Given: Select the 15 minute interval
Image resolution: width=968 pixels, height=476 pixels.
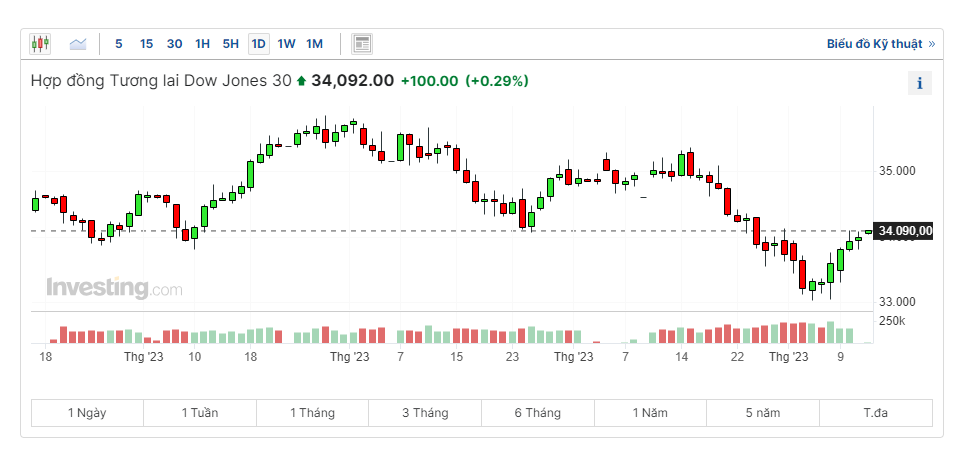Looking at the screenshot, I should [146, 44].
